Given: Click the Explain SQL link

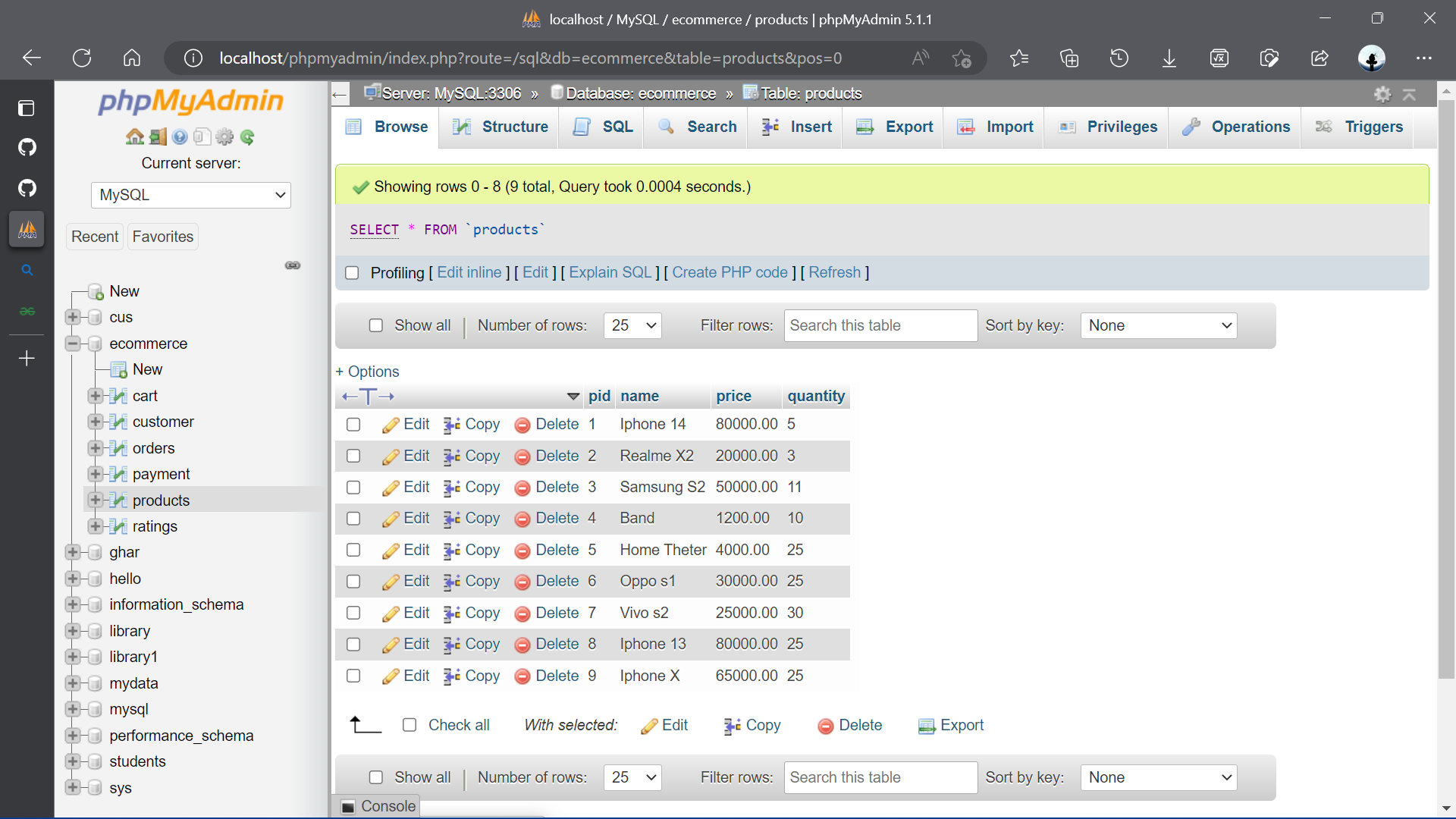Looking at the screenshot, I should tap(610, 273).
